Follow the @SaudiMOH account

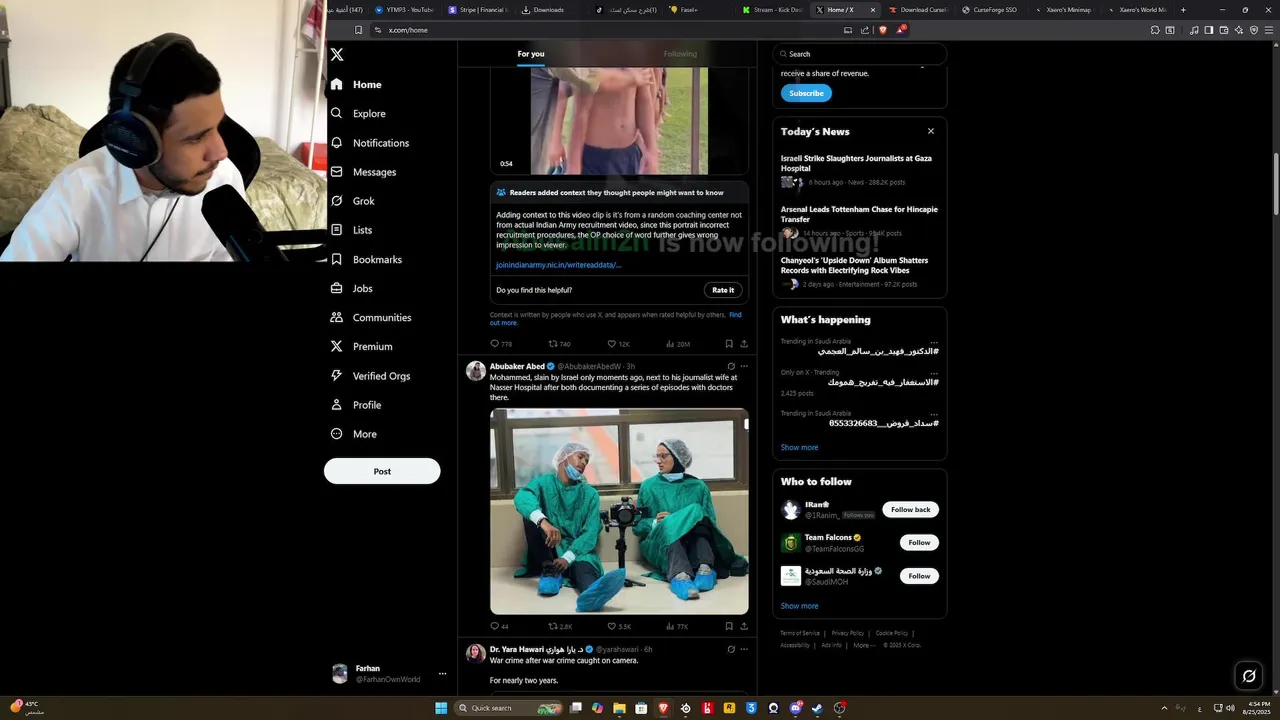[x=919, y=576]
